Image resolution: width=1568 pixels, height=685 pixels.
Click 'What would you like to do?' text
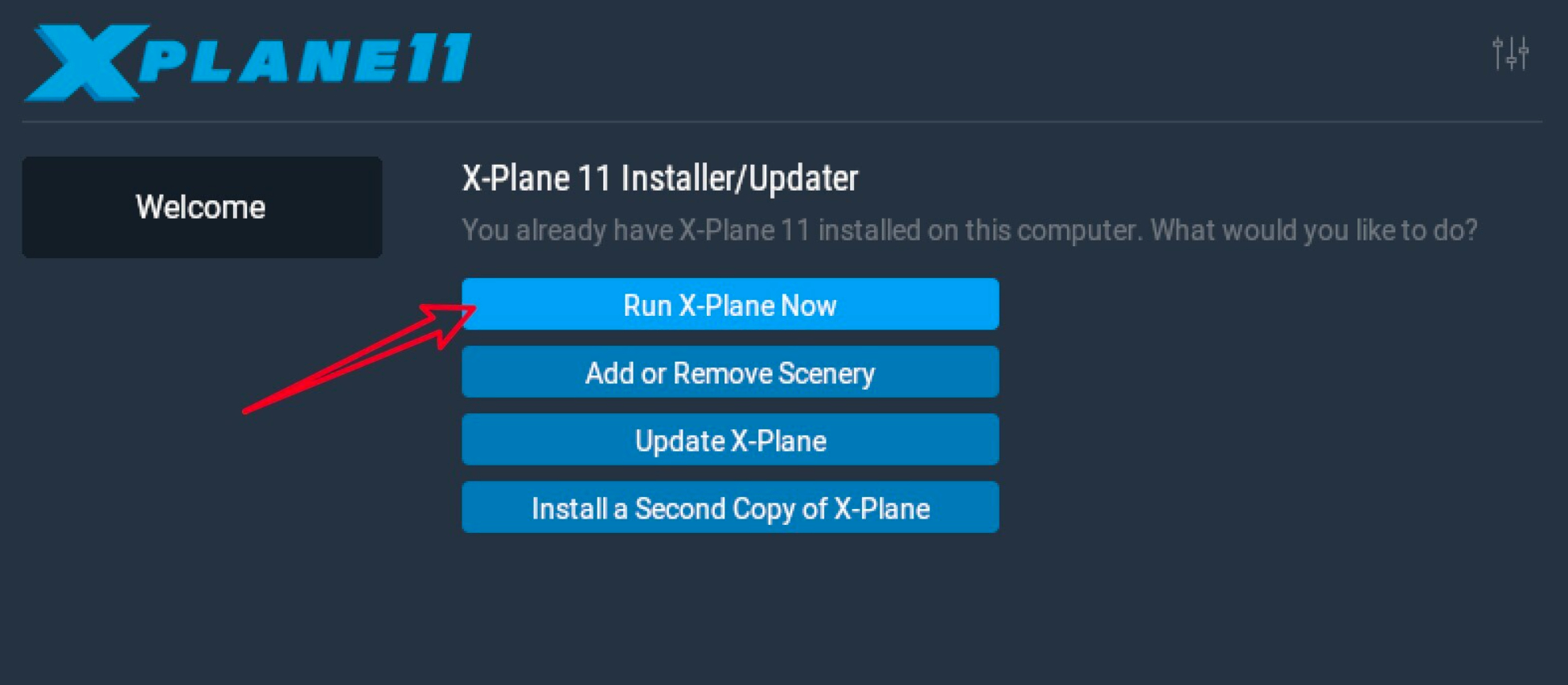pos(1314,230)
